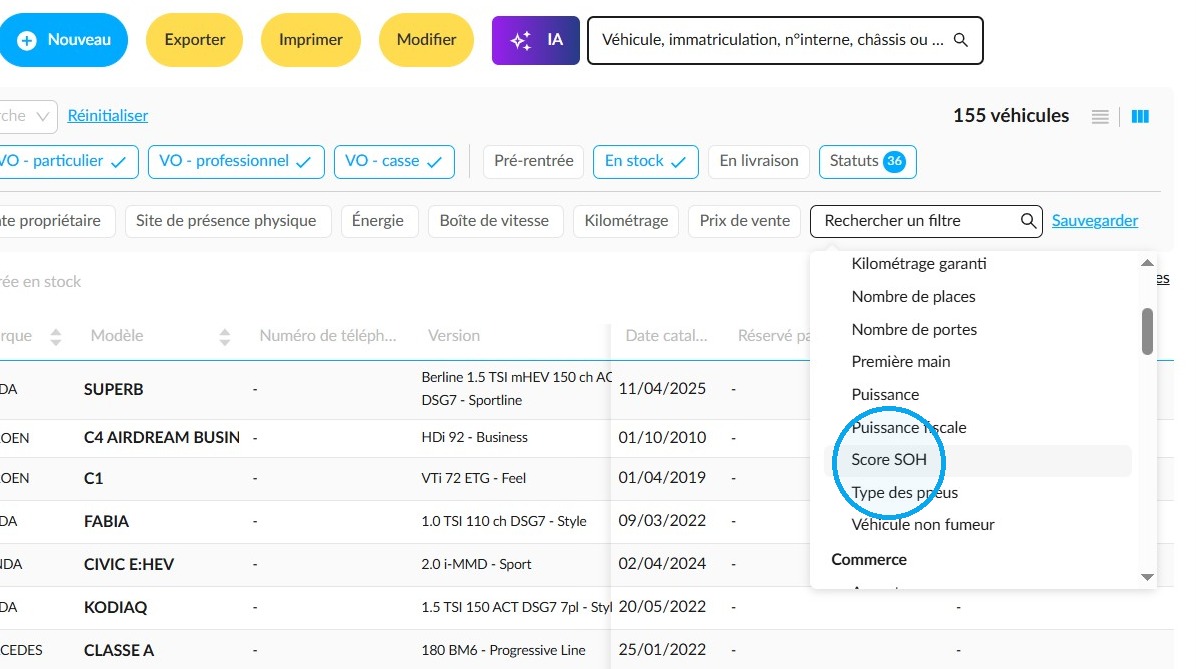Toggle the VO - casse filter
This screenshot has width=1196, height=669.
[x=394, y=162]
